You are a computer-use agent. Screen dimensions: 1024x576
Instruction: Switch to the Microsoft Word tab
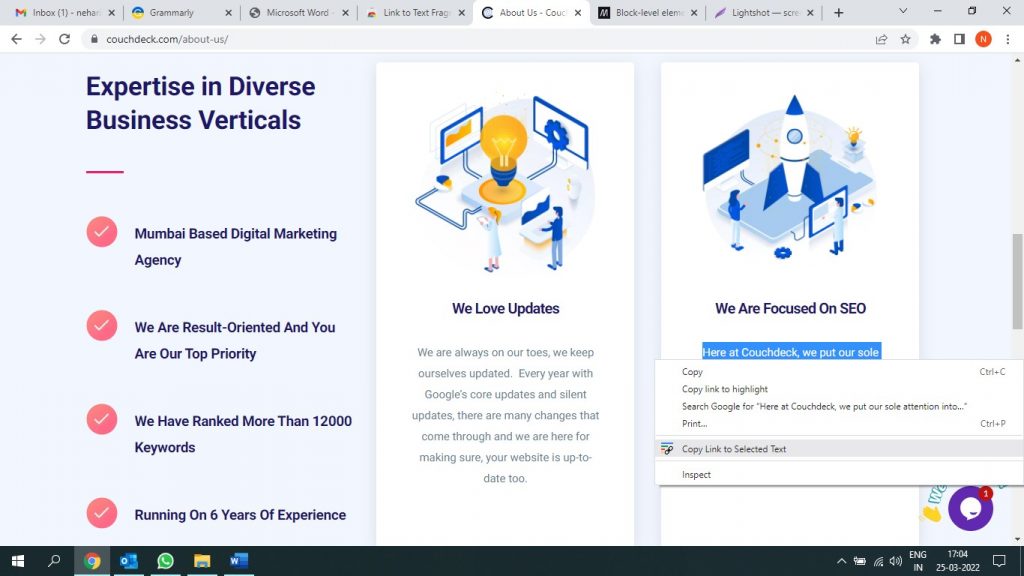(x=298, y=12)
